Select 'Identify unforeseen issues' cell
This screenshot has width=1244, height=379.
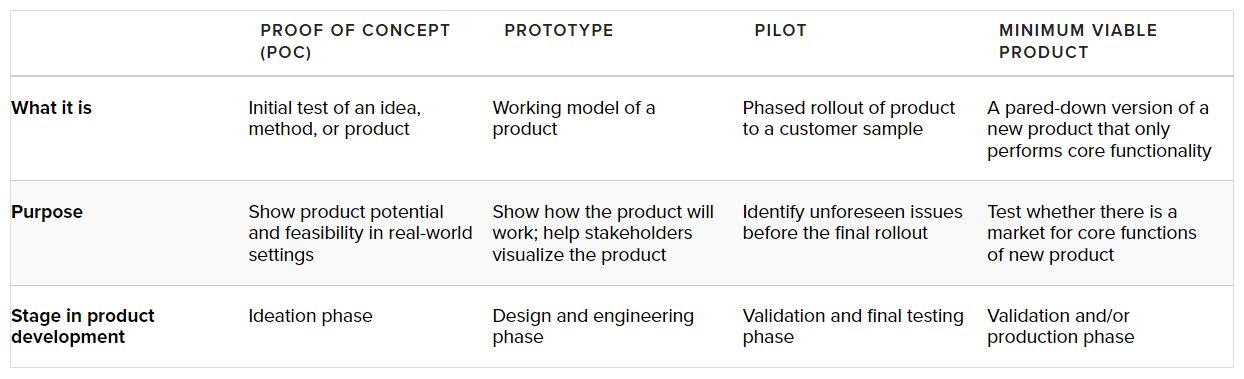853,222
